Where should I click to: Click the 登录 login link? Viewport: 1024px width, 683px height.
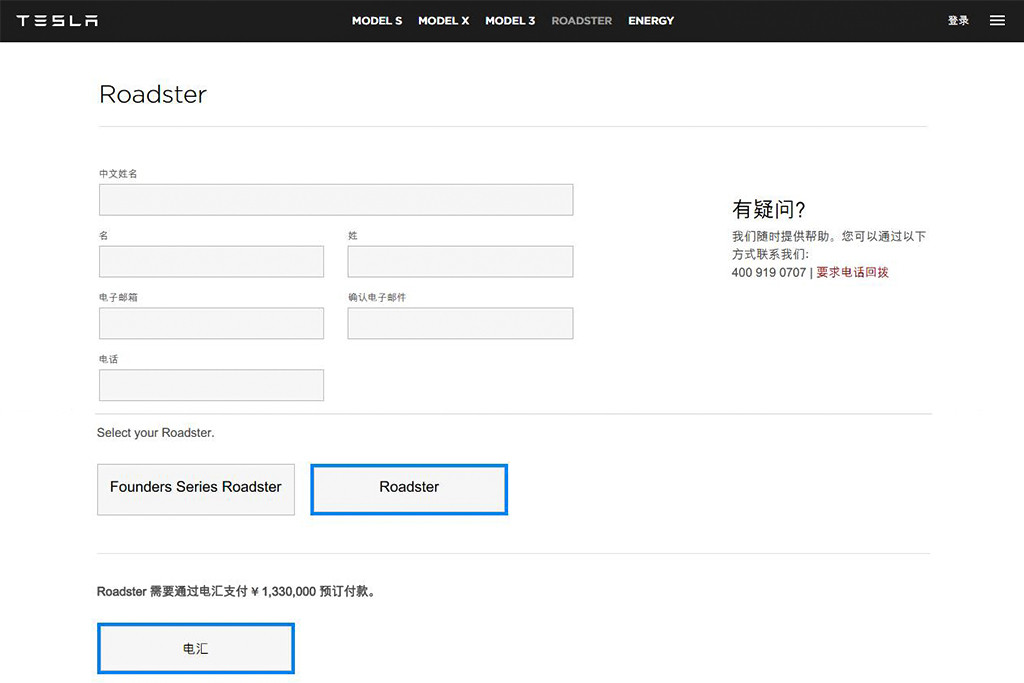tap(958, 21)
